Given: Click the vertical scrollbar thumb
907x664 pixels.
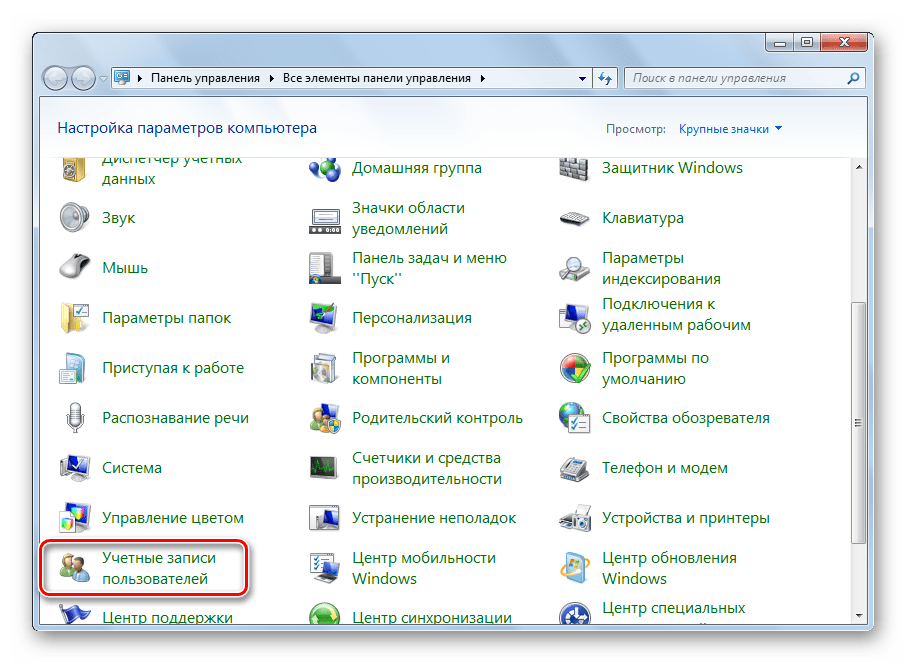Looking at the screenshot, I should point(858,420).
